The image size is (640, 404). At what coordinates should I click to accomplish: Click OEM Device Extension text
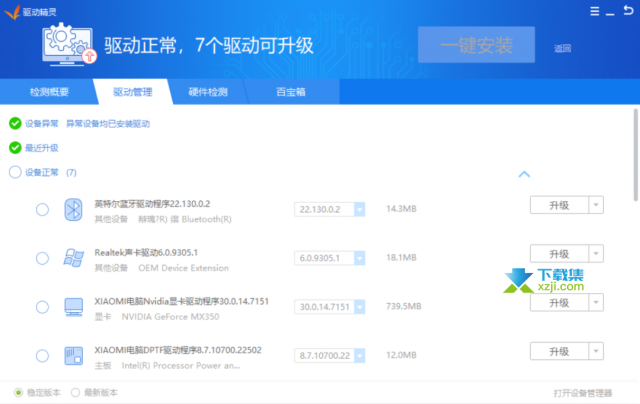(x=184, y=268)
